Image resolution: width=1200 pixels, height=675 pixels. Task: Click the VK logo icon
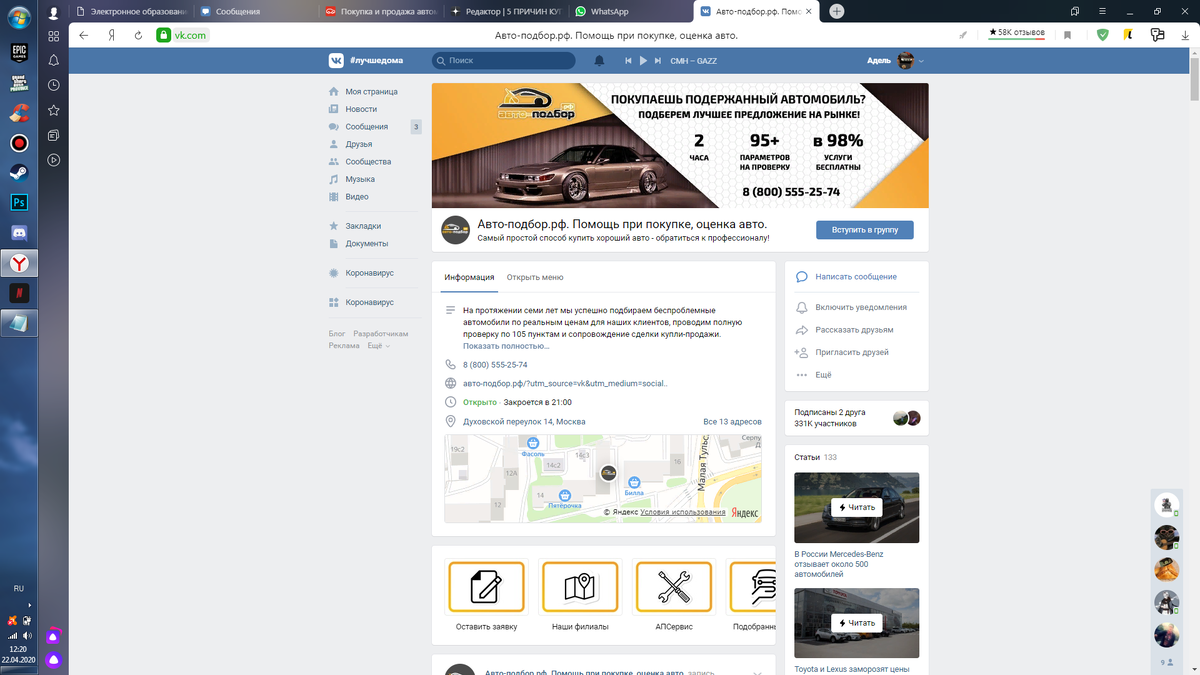click(337, 60)
